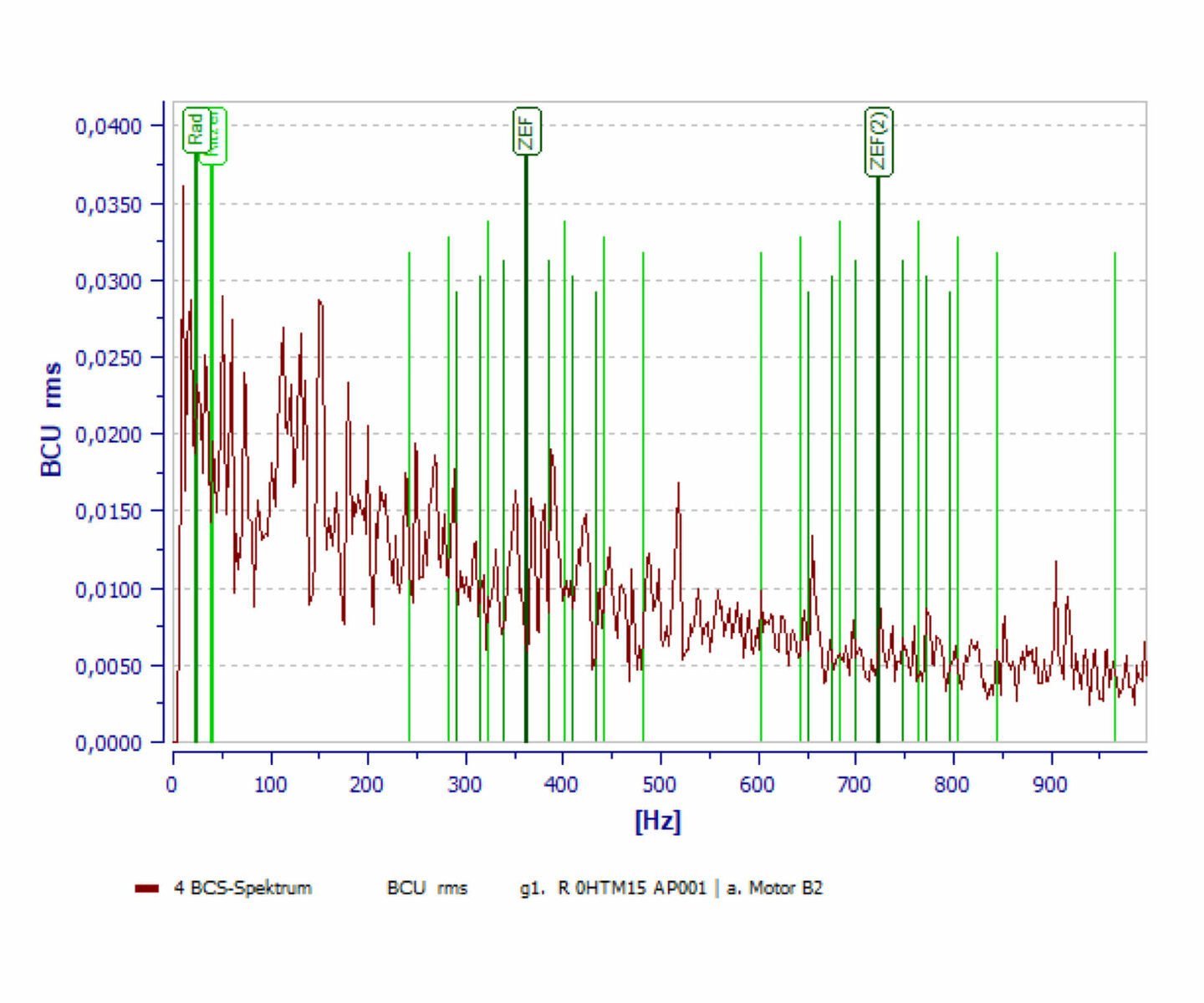Click the vertical axis title 'BCU rms'
This screenshot has height=1003, width=1204.
tap(51, 420)
